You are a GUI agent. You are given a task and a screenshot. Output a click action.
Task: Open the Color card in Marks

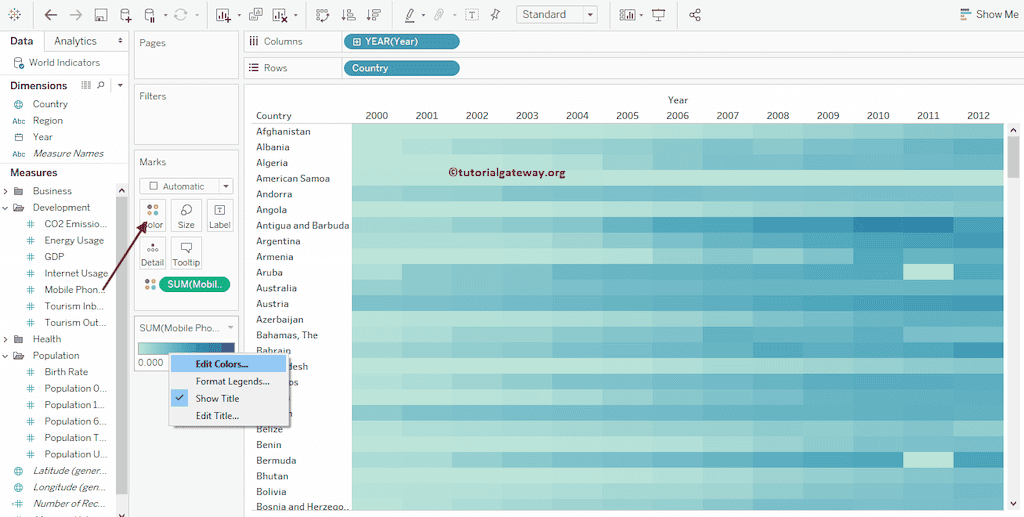(152, 216)
